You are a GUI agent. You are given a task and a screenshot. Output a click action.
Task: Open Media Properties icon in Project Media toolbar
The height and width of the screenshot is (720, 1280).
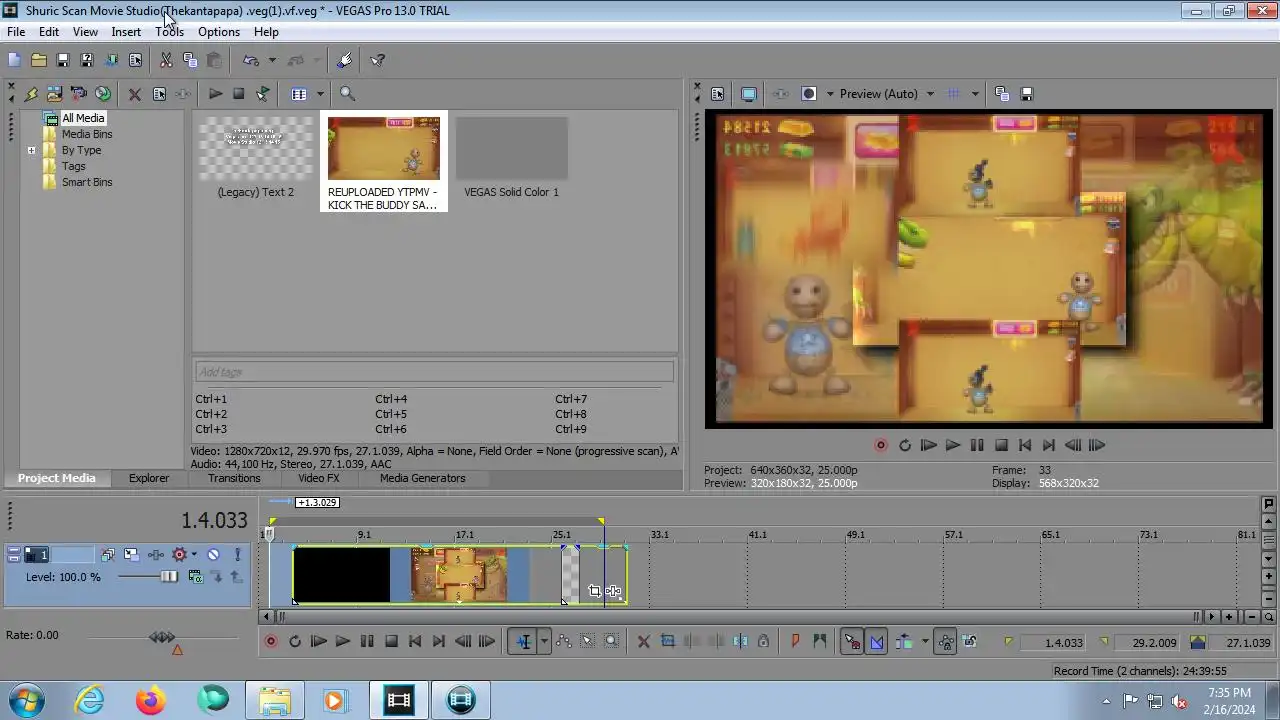coord(159,94)
